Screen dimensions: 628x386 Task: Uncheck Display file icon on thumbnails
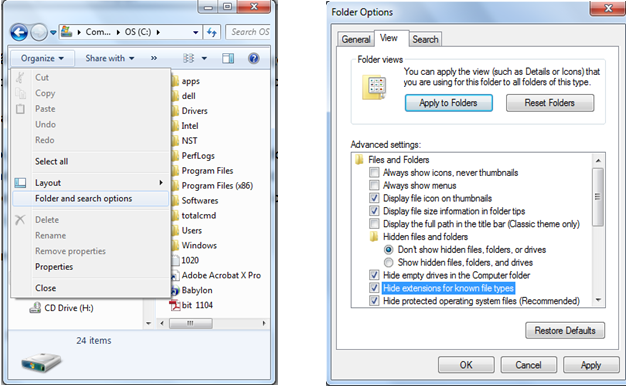pos(374,198)
